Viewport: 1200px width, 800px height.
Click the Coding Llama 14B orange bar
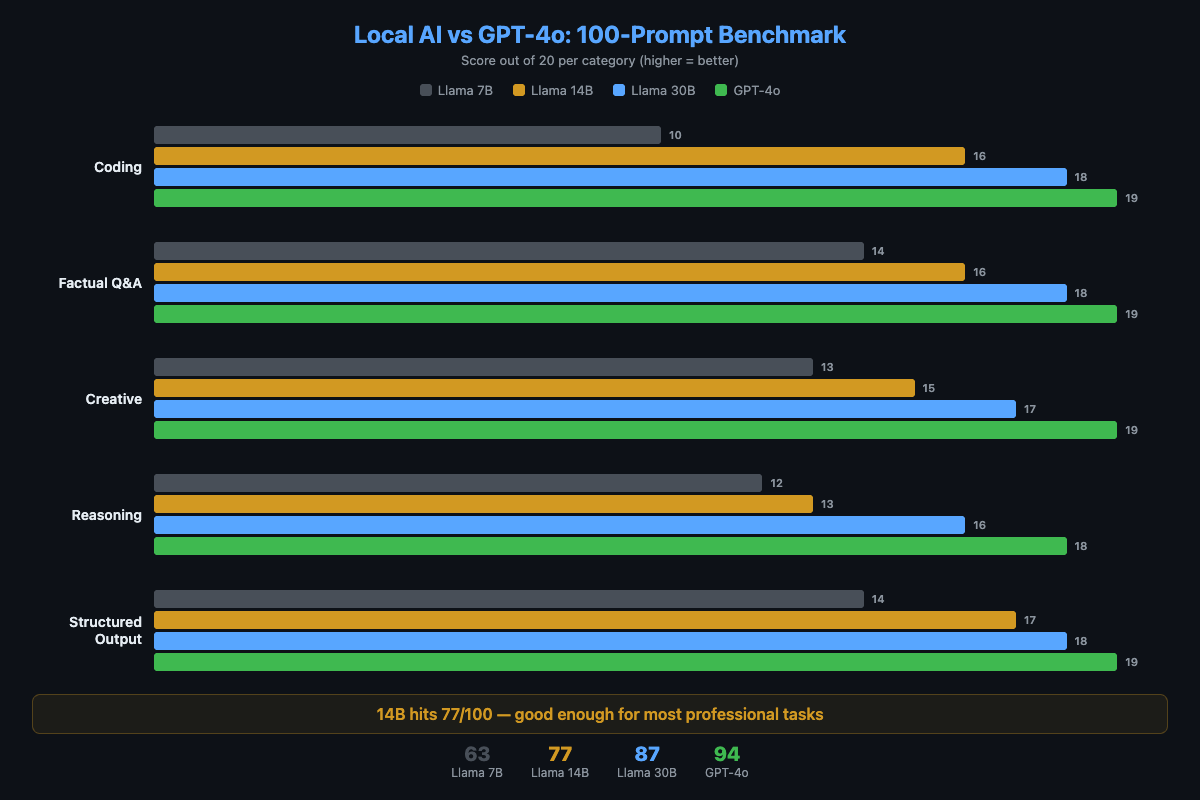tap(559, 156)
